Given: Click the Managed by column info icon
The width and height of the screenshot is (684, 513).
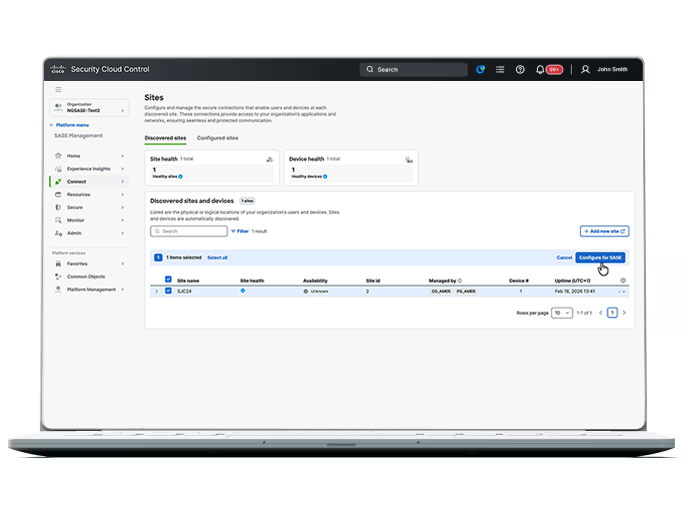Looking at the screenshot, I should click(460, 280).
